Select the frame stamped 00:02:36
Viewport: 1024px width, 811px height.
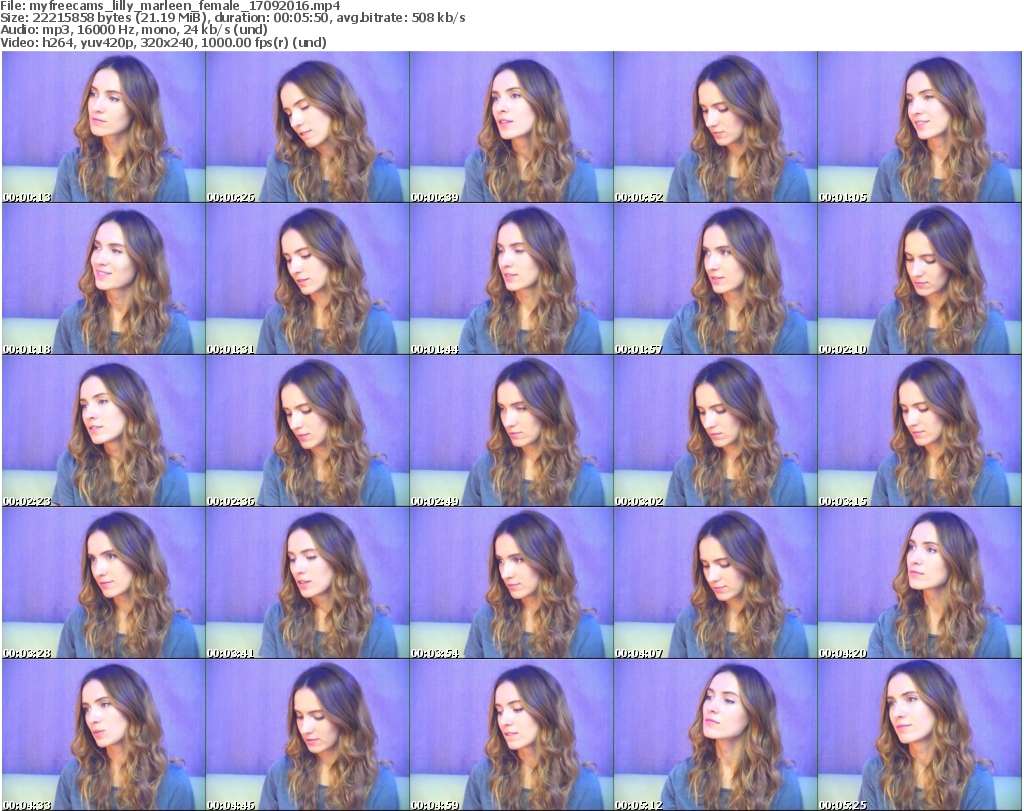pos(308,431)
